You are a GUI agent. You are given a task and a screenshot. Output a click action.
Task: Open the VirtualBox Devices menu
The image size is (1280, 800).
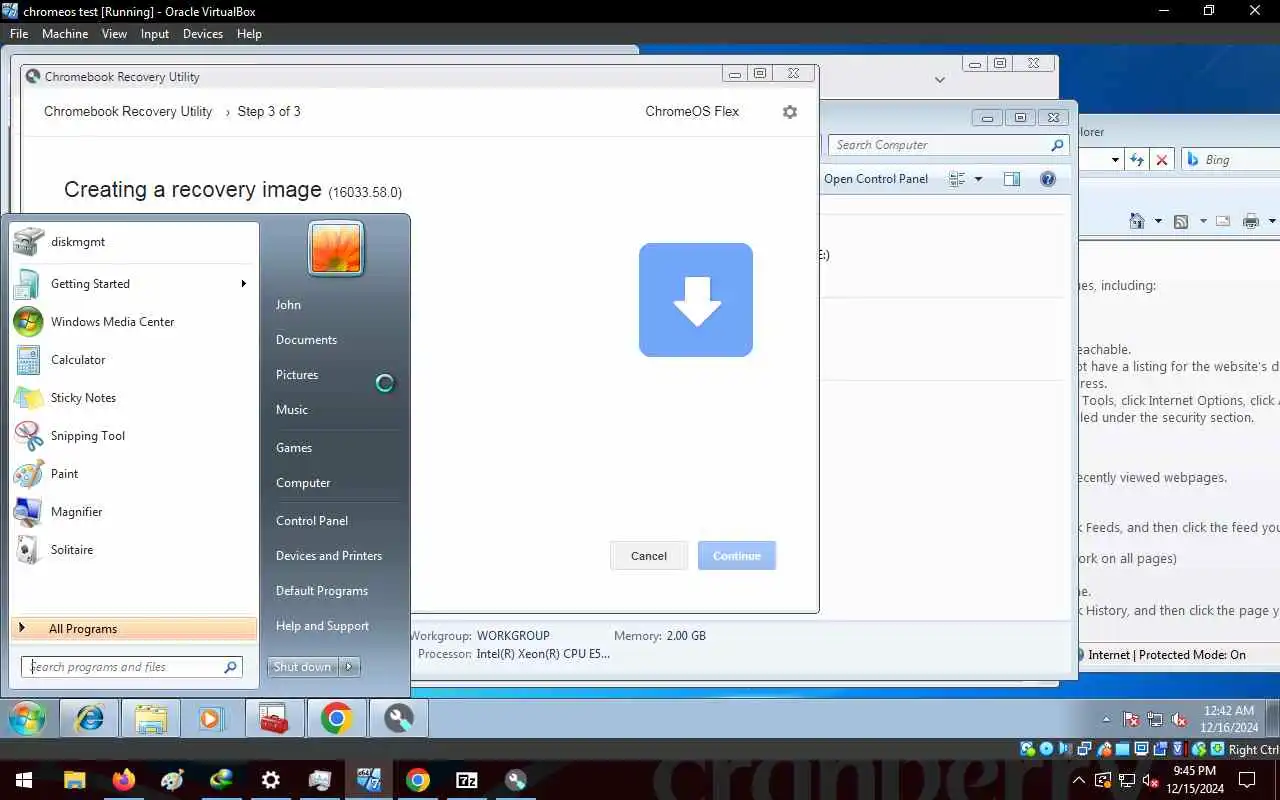[x=203, y=34]
